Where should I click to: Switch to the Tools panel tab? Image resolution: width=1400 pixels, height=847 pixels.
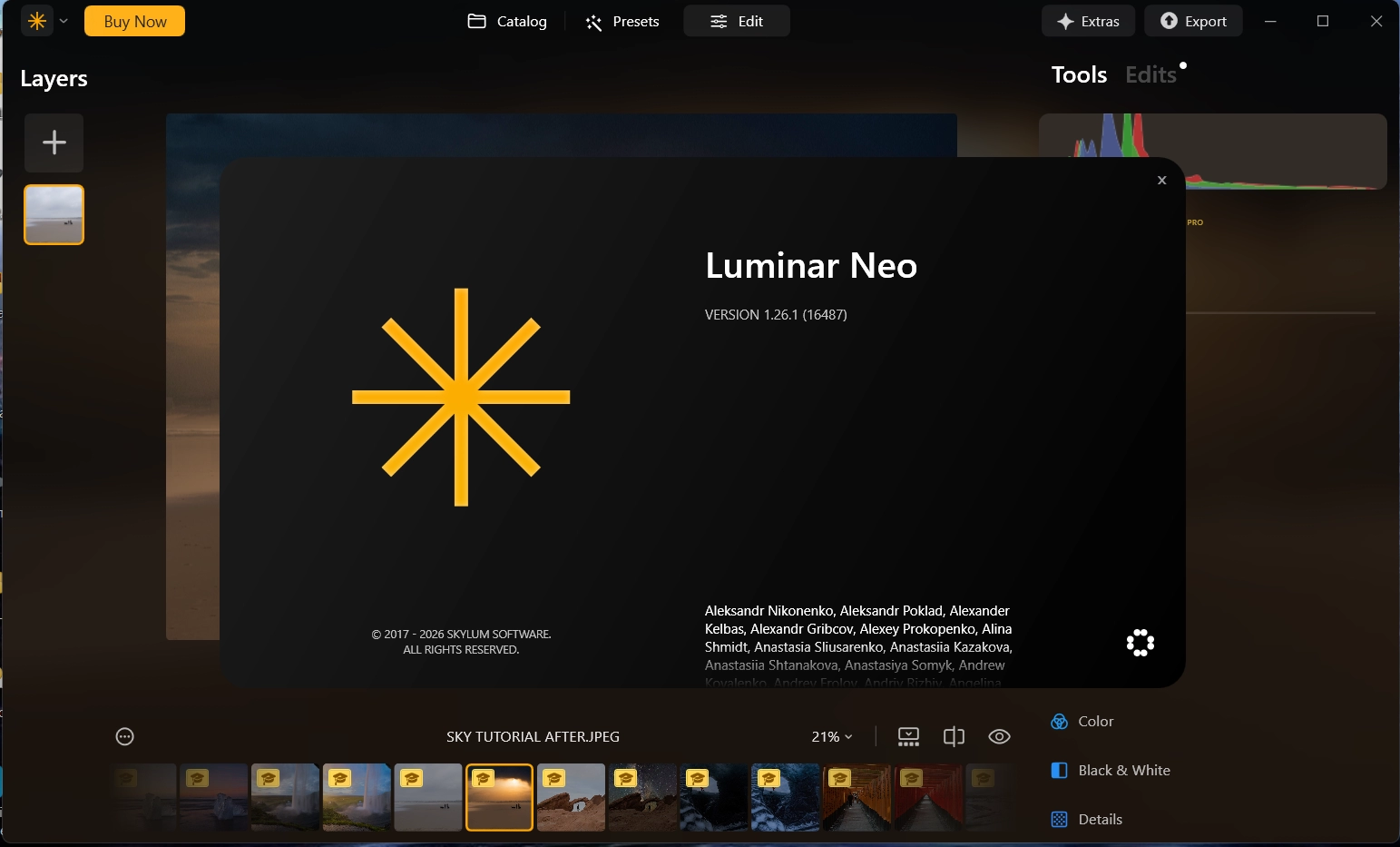tap(1079, 74)
